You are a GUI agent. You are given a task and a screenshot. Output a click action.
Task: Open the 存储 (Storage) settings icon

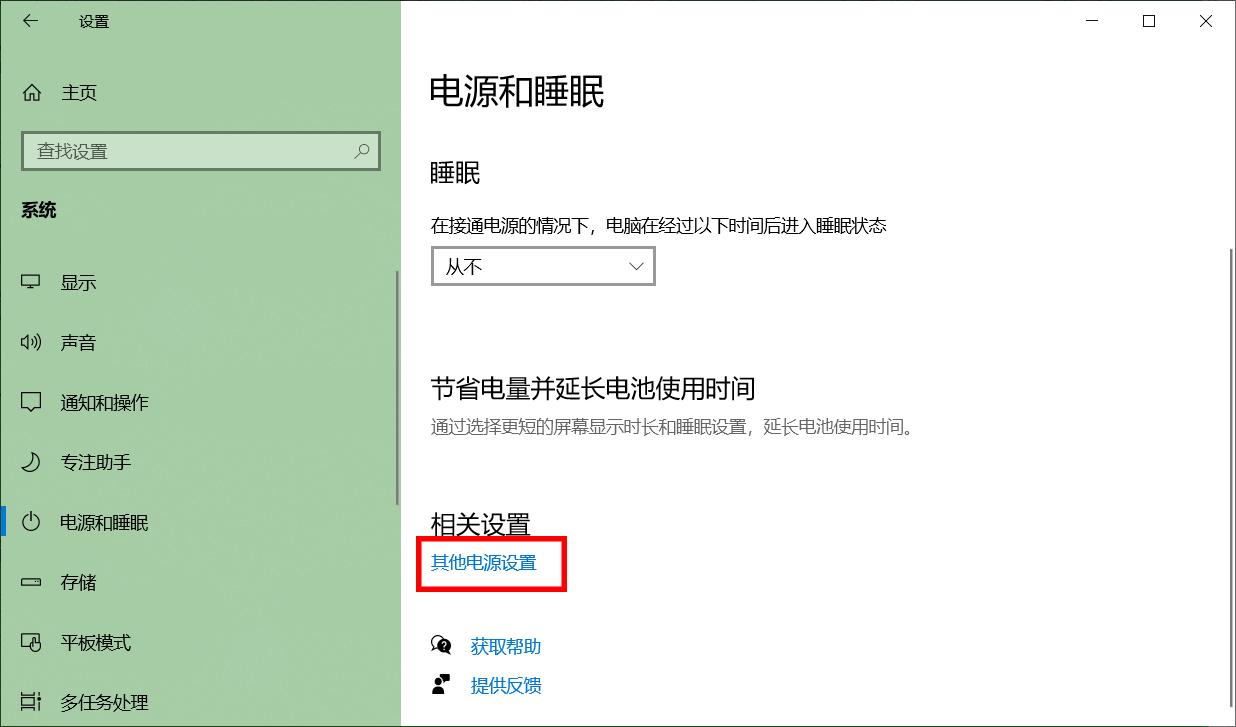(32, 582)
